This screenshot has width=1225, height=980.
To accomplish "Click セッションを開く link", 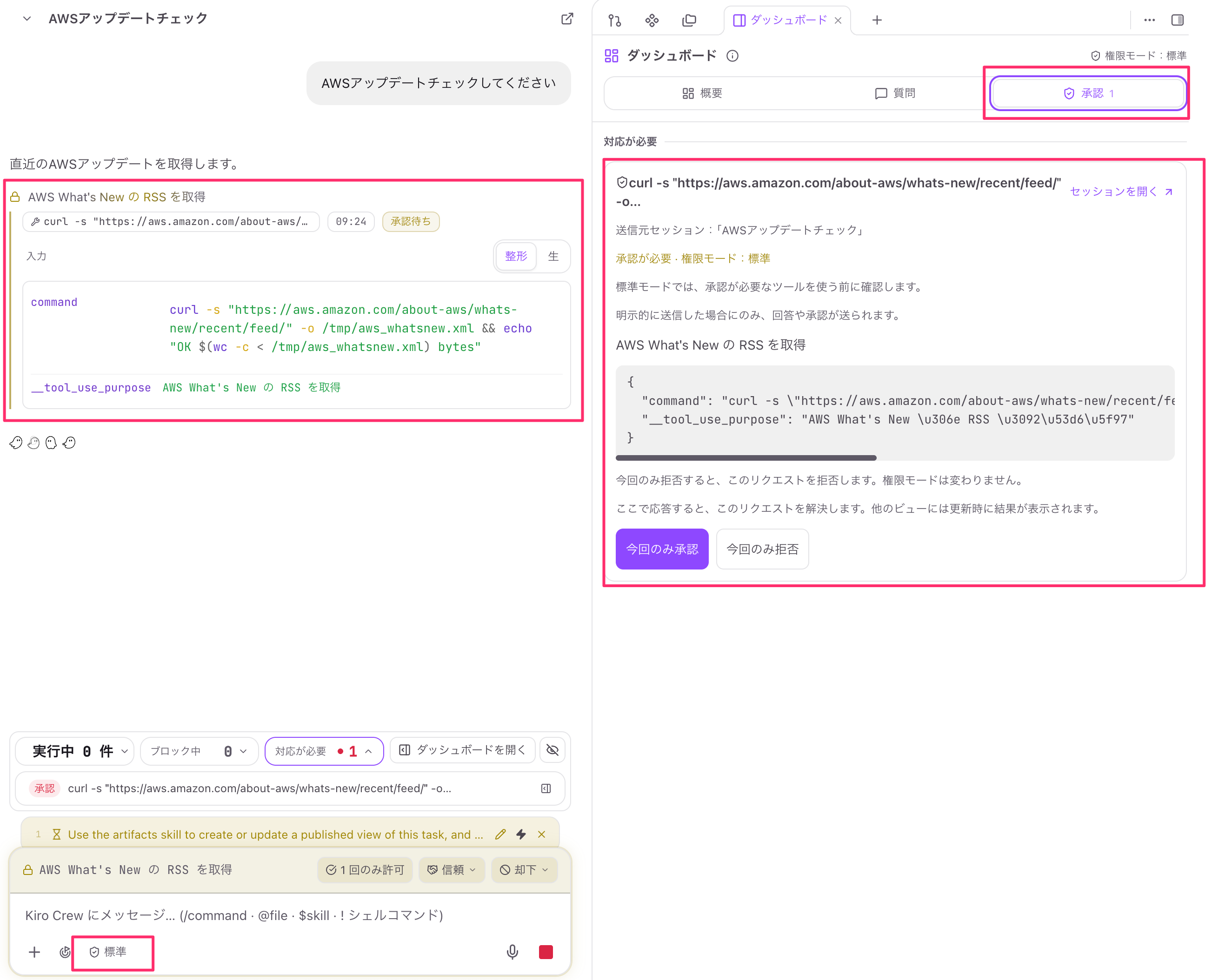I will (x=1121, y=192).
